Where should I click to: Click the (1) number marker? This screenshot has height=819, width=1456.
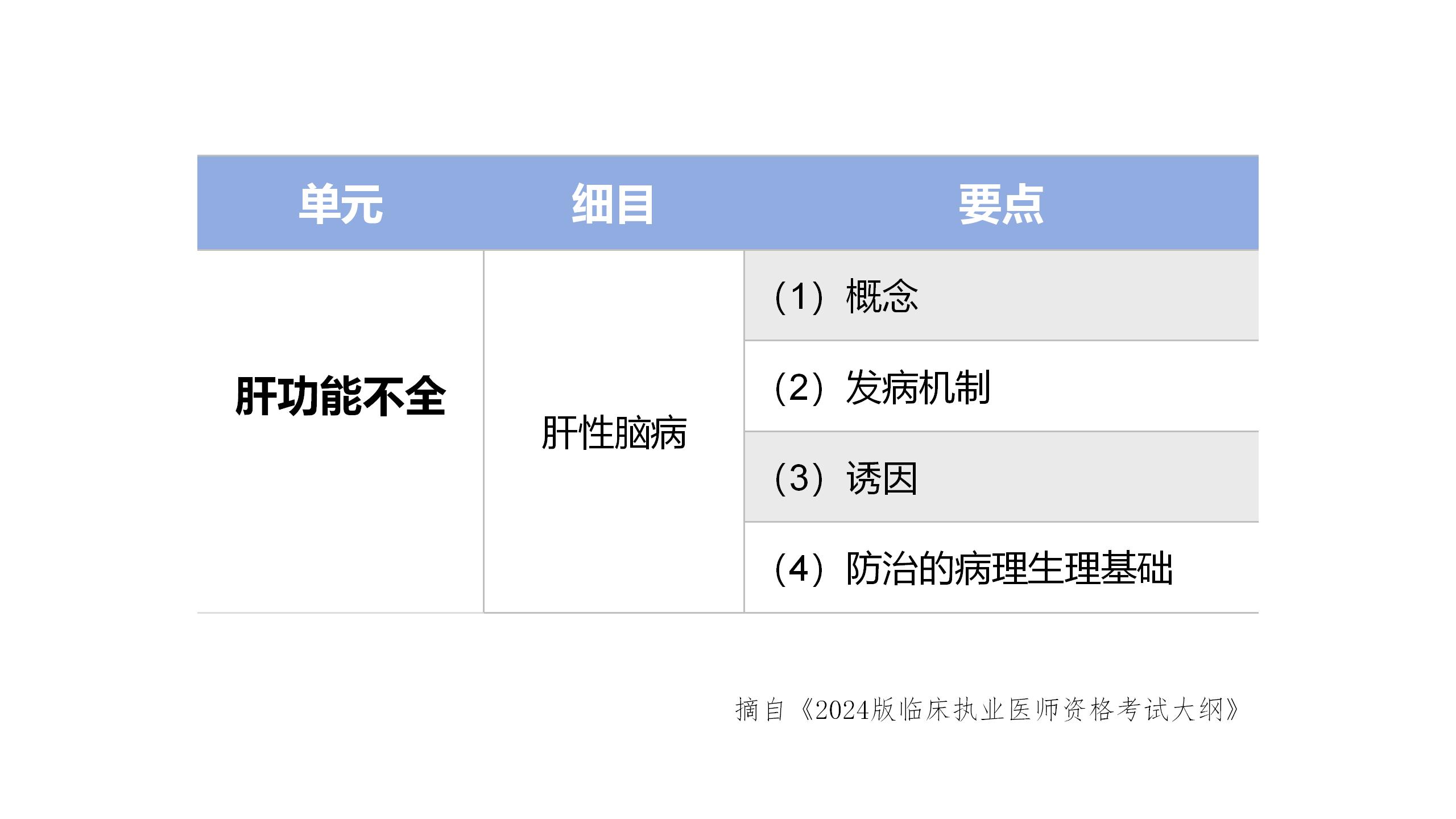(799, 296)
